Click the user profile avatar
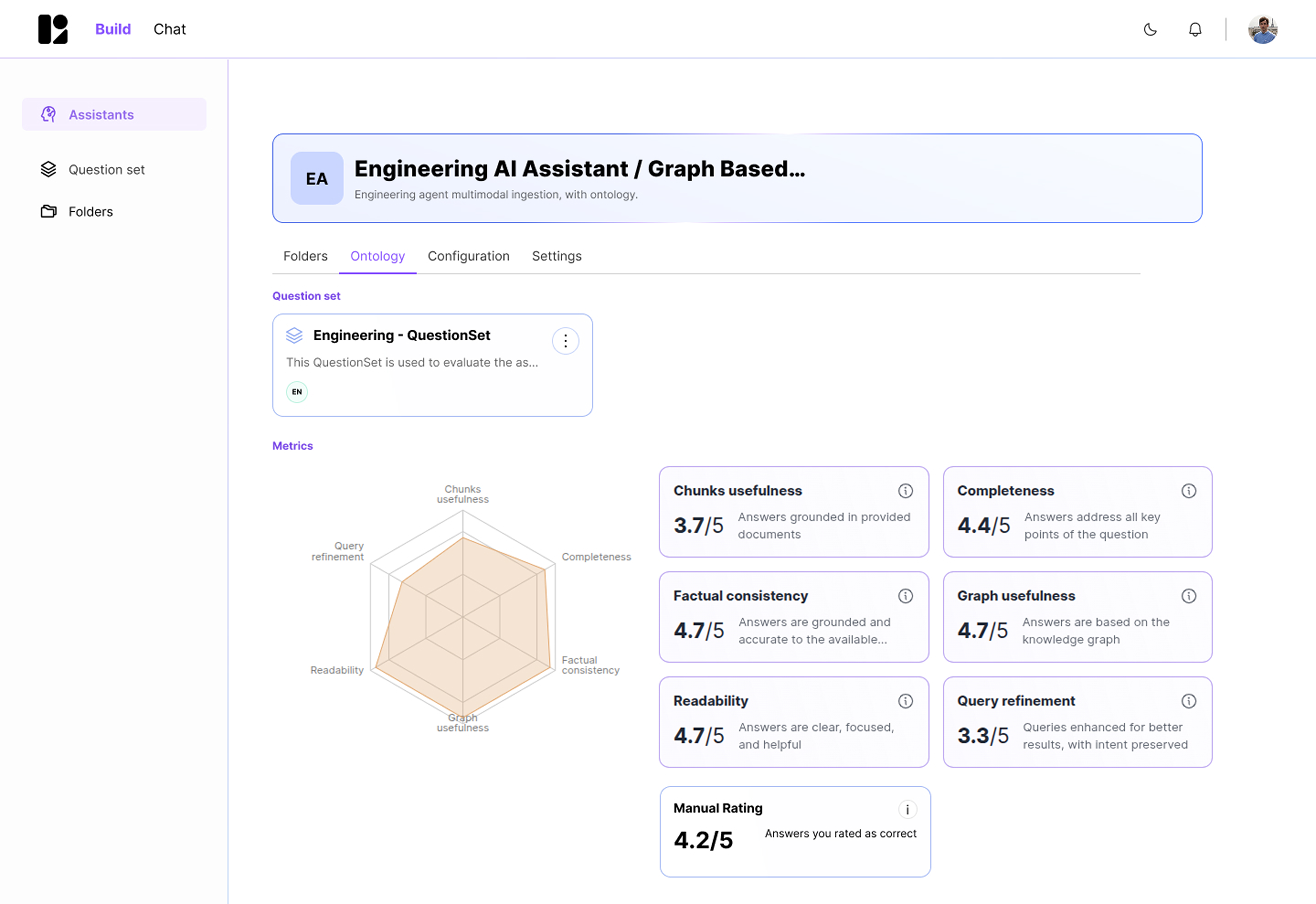Viewport: 1316px width, 904px height. (x=1262, y=30)
